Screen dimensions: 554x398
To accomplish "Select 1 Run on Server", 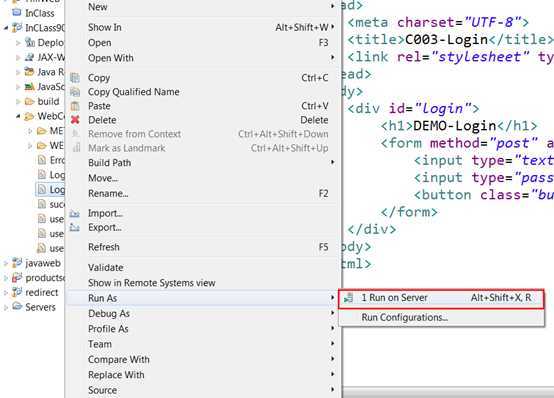I will [441, 298].
